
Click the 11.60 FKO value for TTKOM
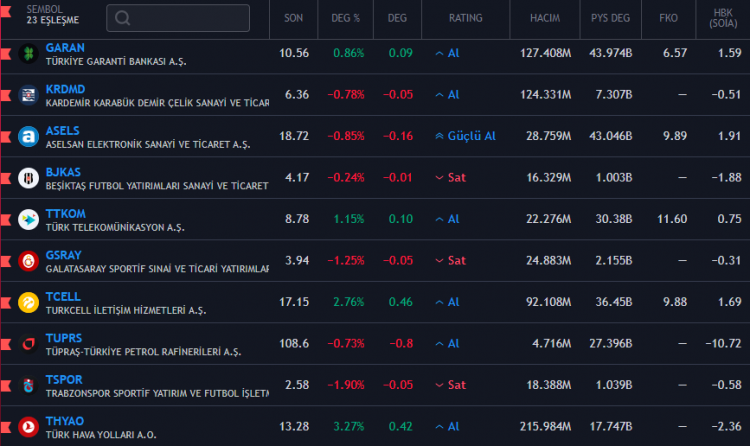coord(672,220)
